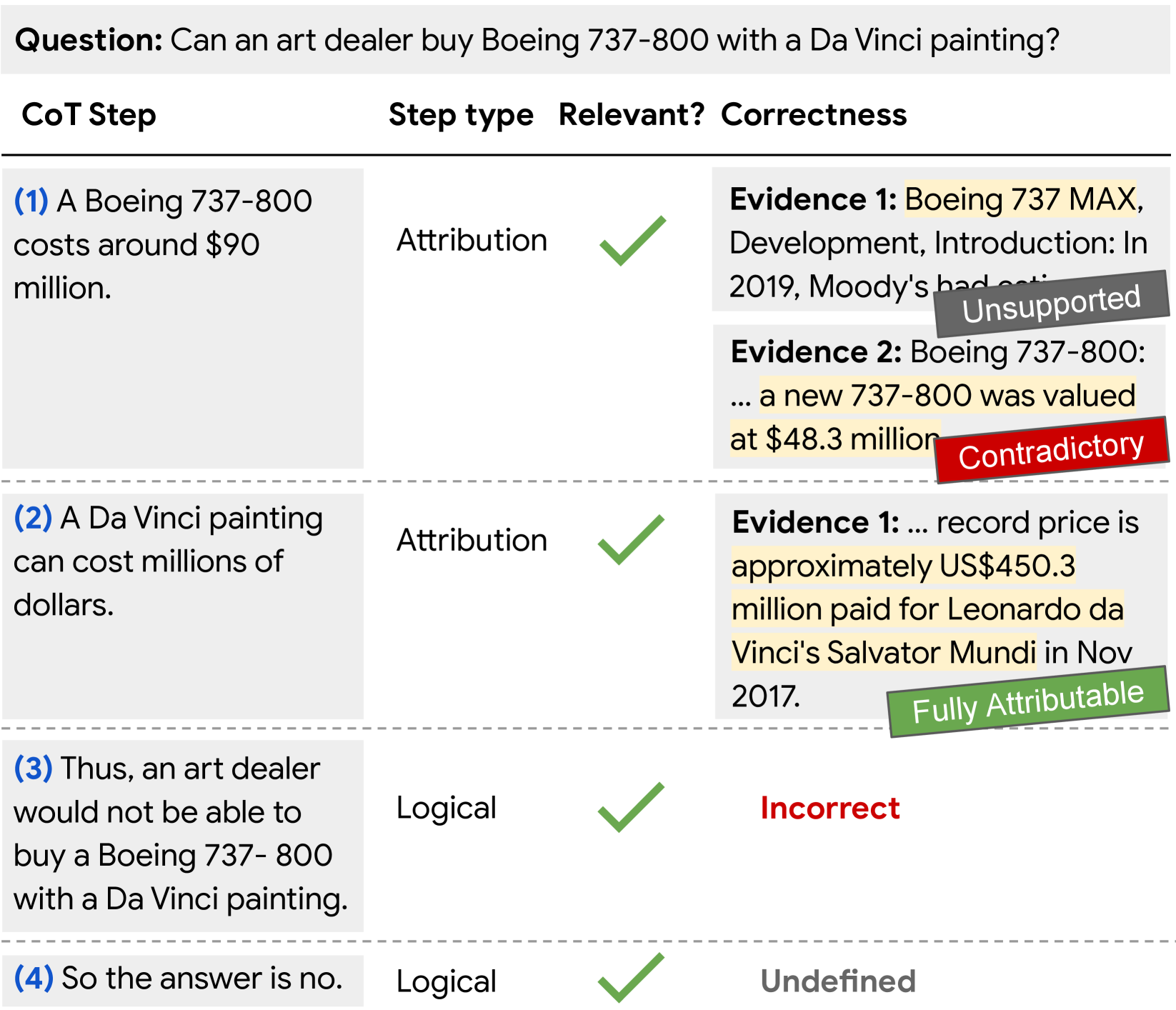Select step (4) So the answer is no

click(182, 979)
